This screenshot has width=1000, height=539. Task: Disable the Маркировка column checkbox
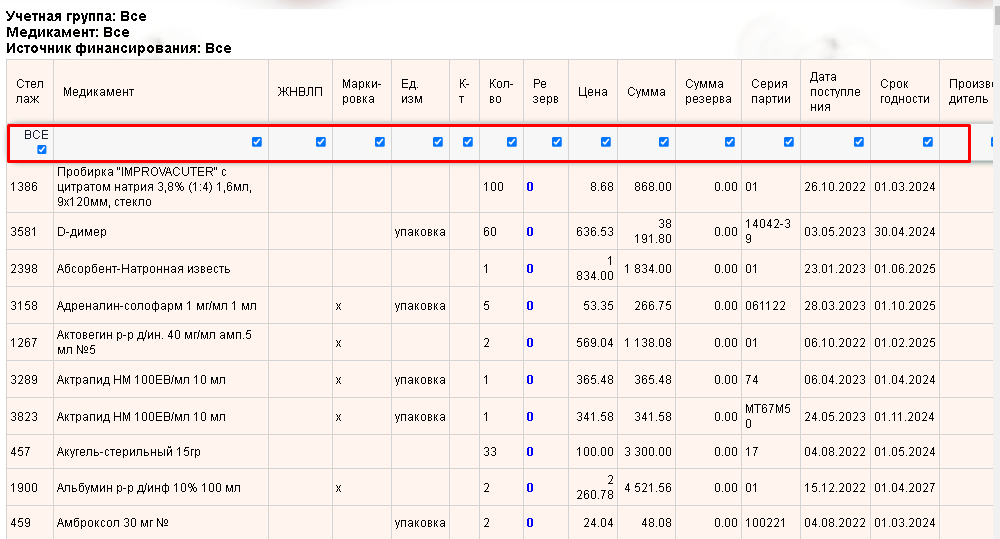tap(380, 142)
